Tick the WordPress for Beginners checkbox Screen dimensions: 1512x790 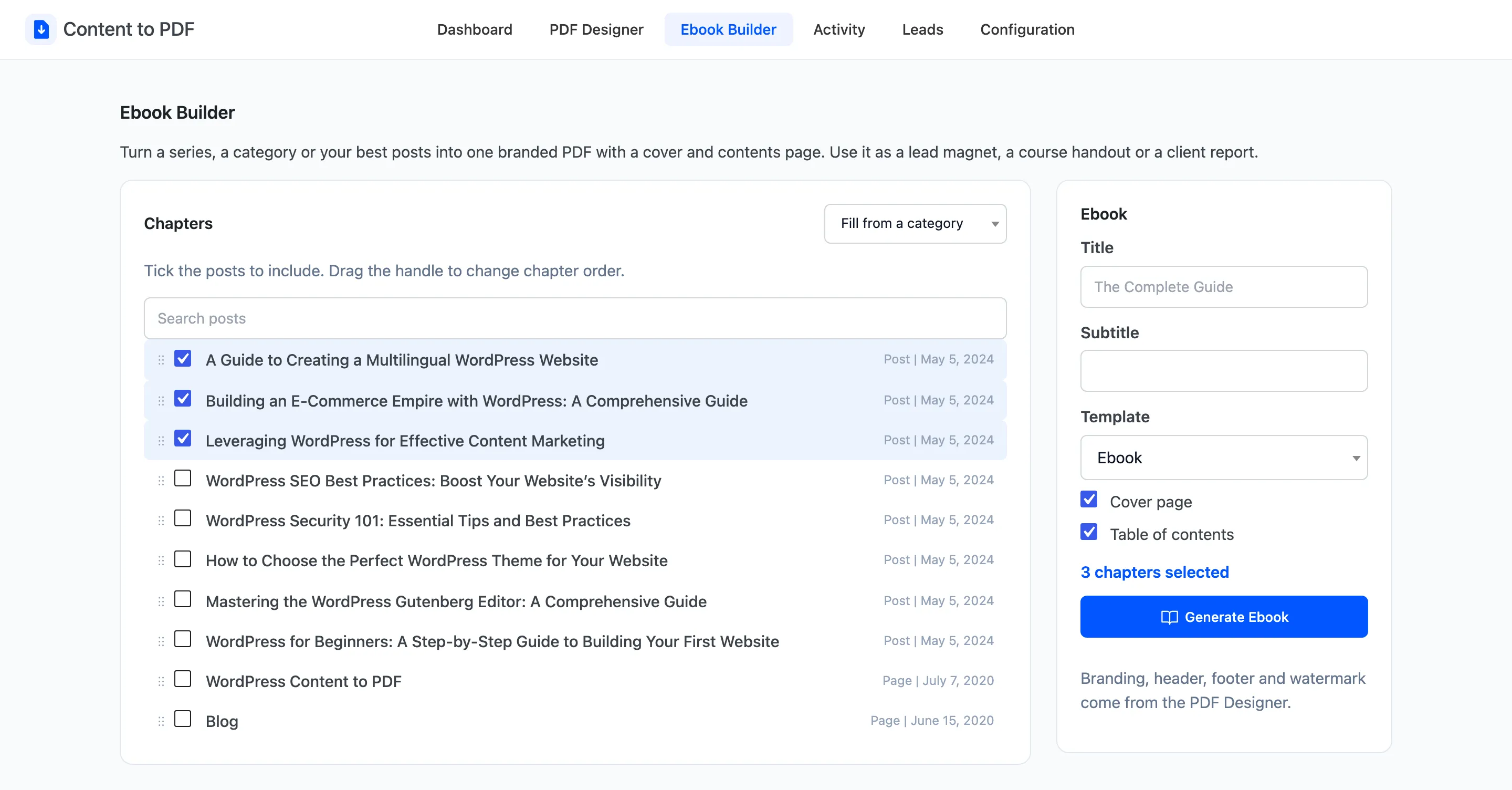[183, 639]
